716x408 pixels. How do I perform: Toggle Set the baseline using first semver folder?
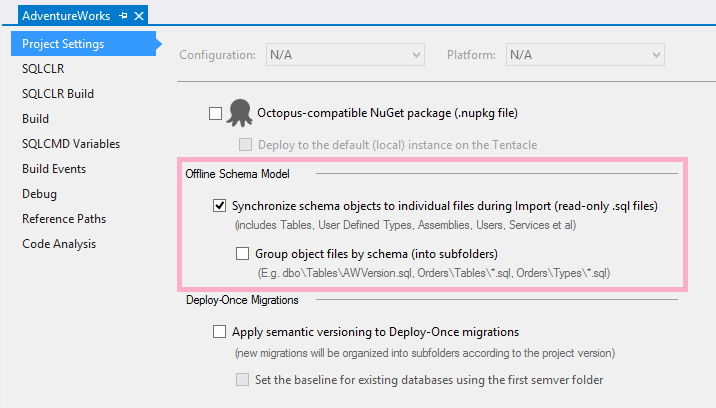coord(242,380)
